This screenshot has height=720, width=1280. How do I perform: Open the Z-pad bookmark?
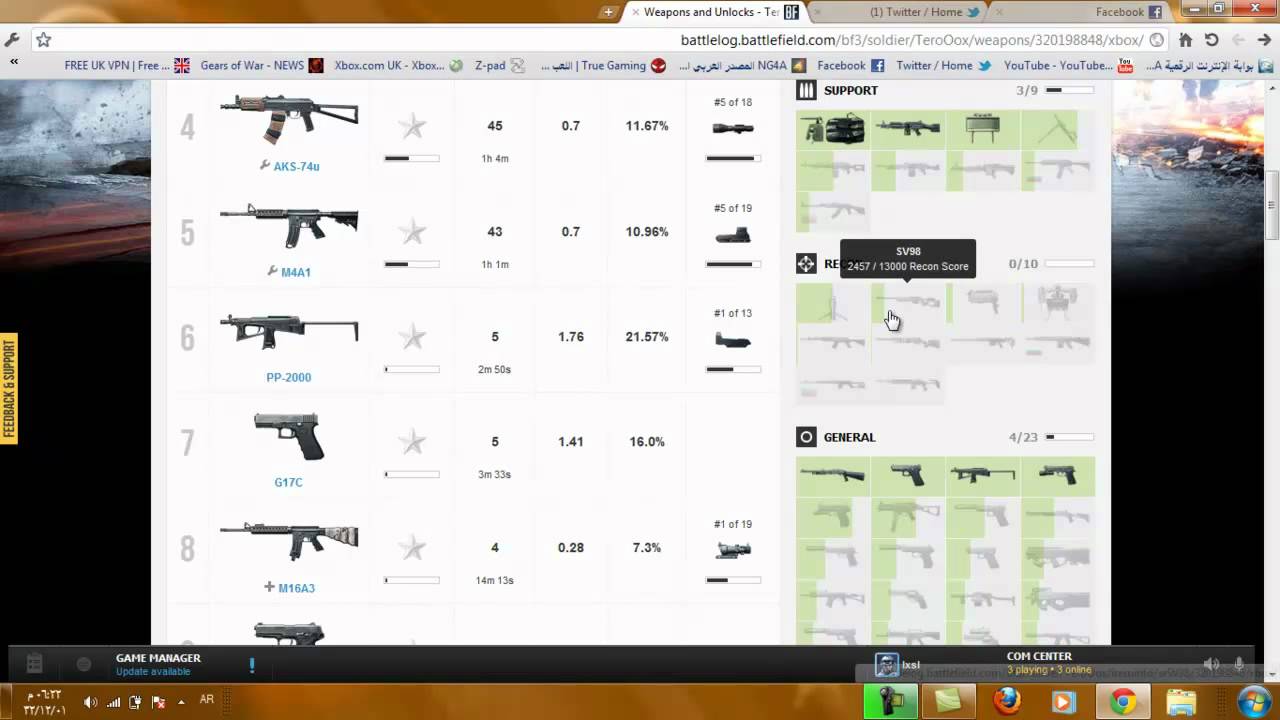coord(499,65)
